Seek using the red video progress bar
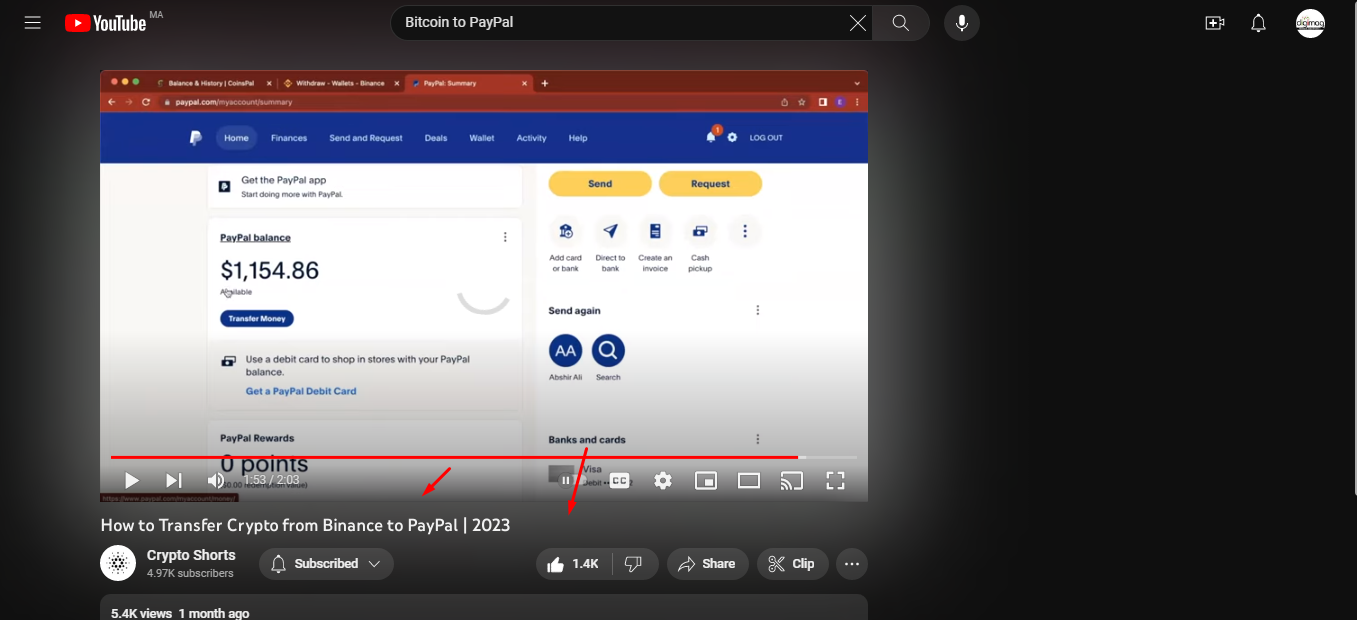 click(x=484, y=457)
